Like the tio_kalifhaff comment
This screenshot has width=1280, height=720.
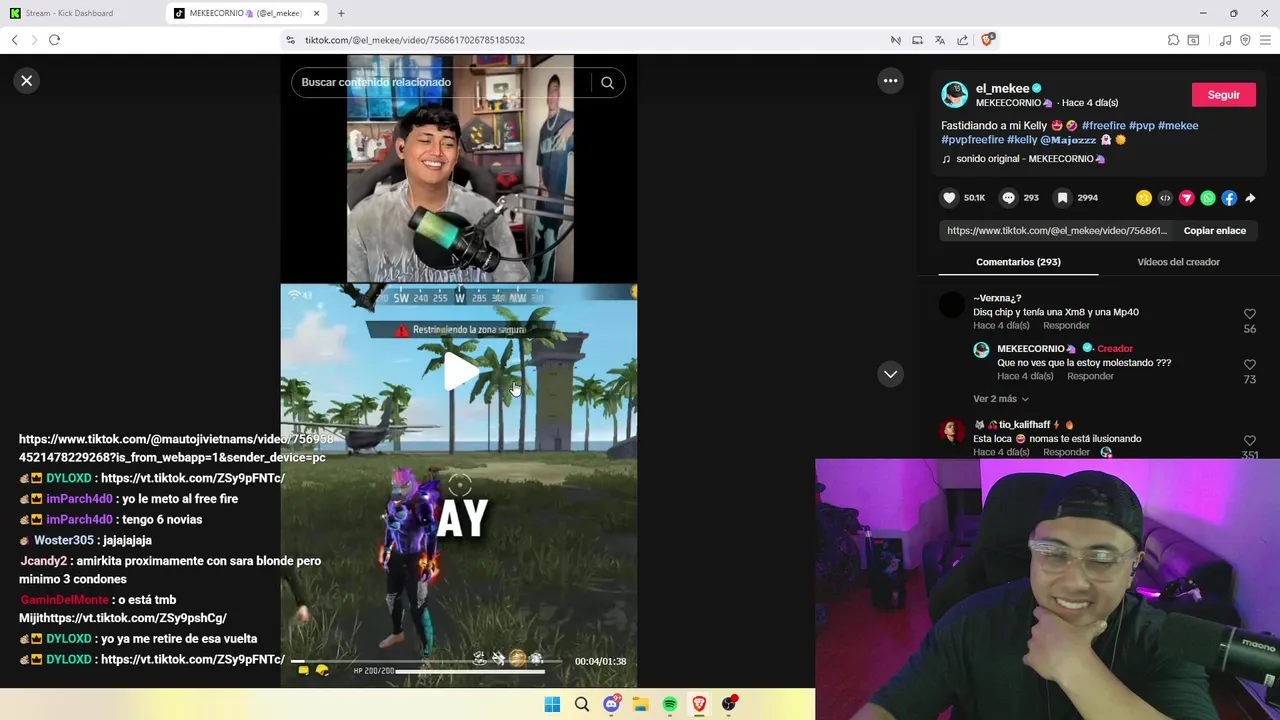click(1249, 441)
